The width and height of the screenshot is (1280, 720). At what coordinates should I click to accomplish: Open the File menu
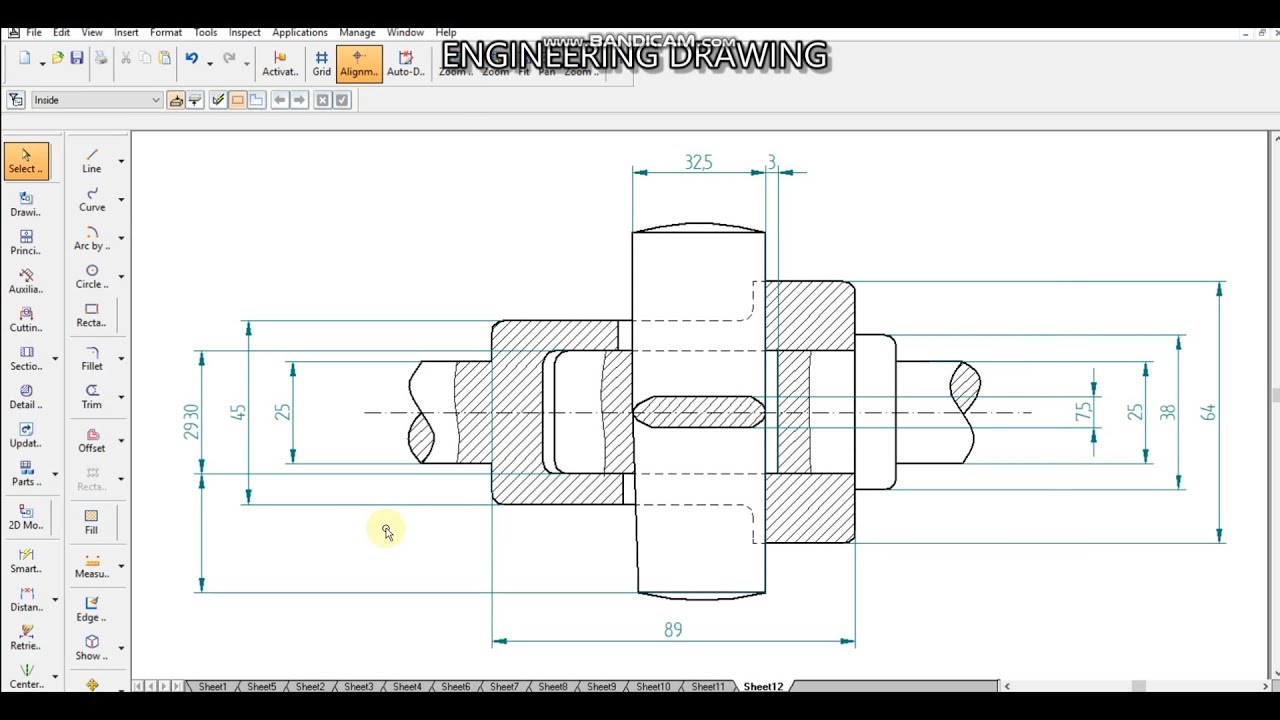[34, 33]
